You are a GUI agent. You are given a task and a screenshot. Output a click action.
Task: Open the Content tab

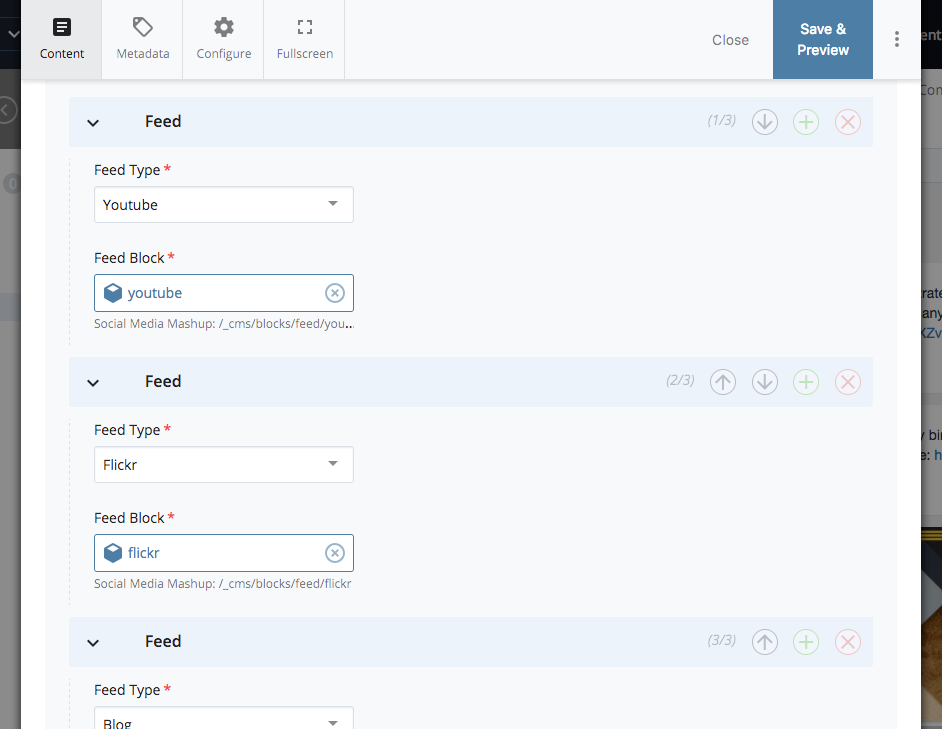pyautogui.click(x=62, y=40)
